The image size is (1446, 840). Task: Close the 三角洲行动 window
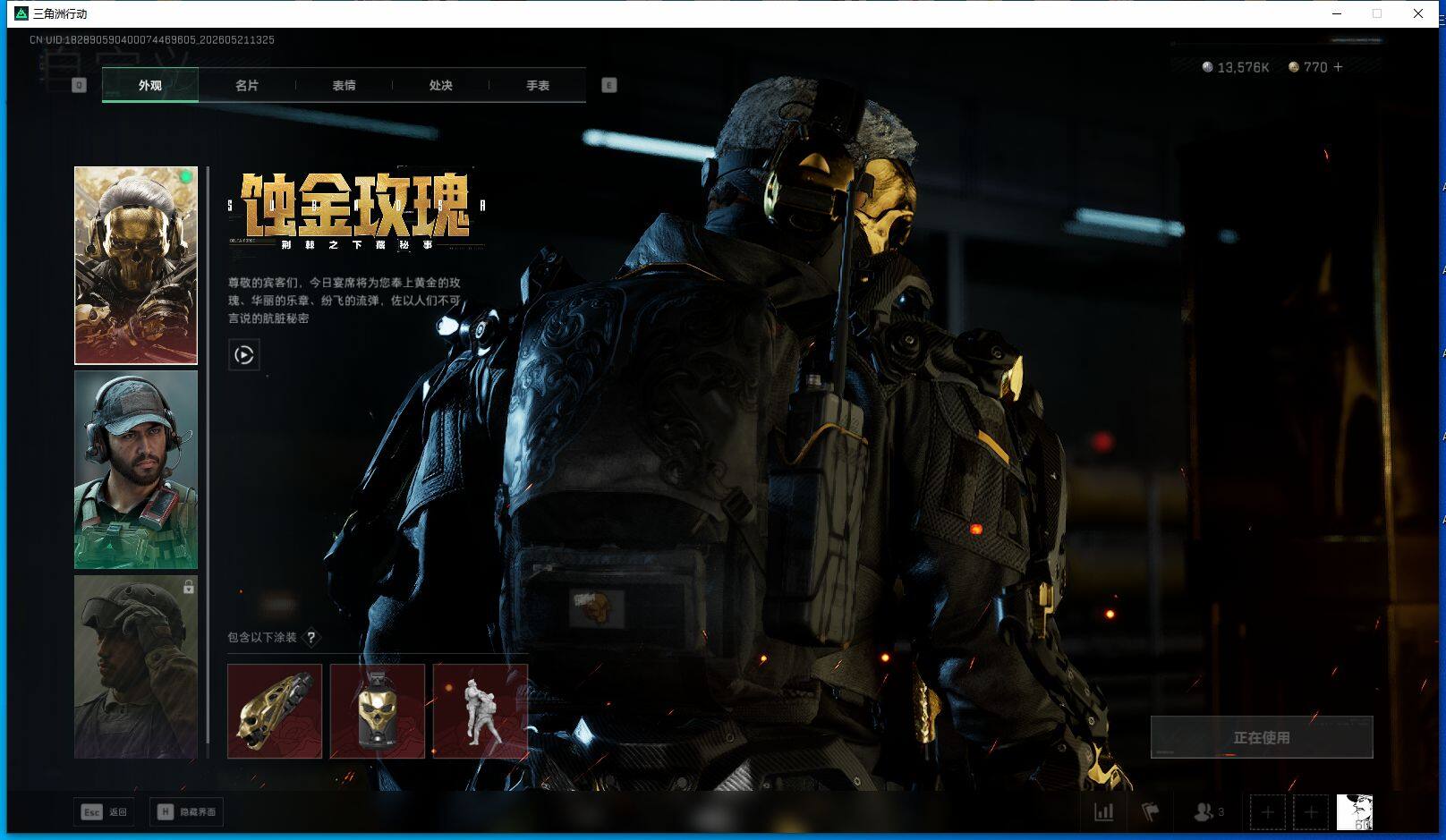pyautogui.click(x=1418, y=13)
